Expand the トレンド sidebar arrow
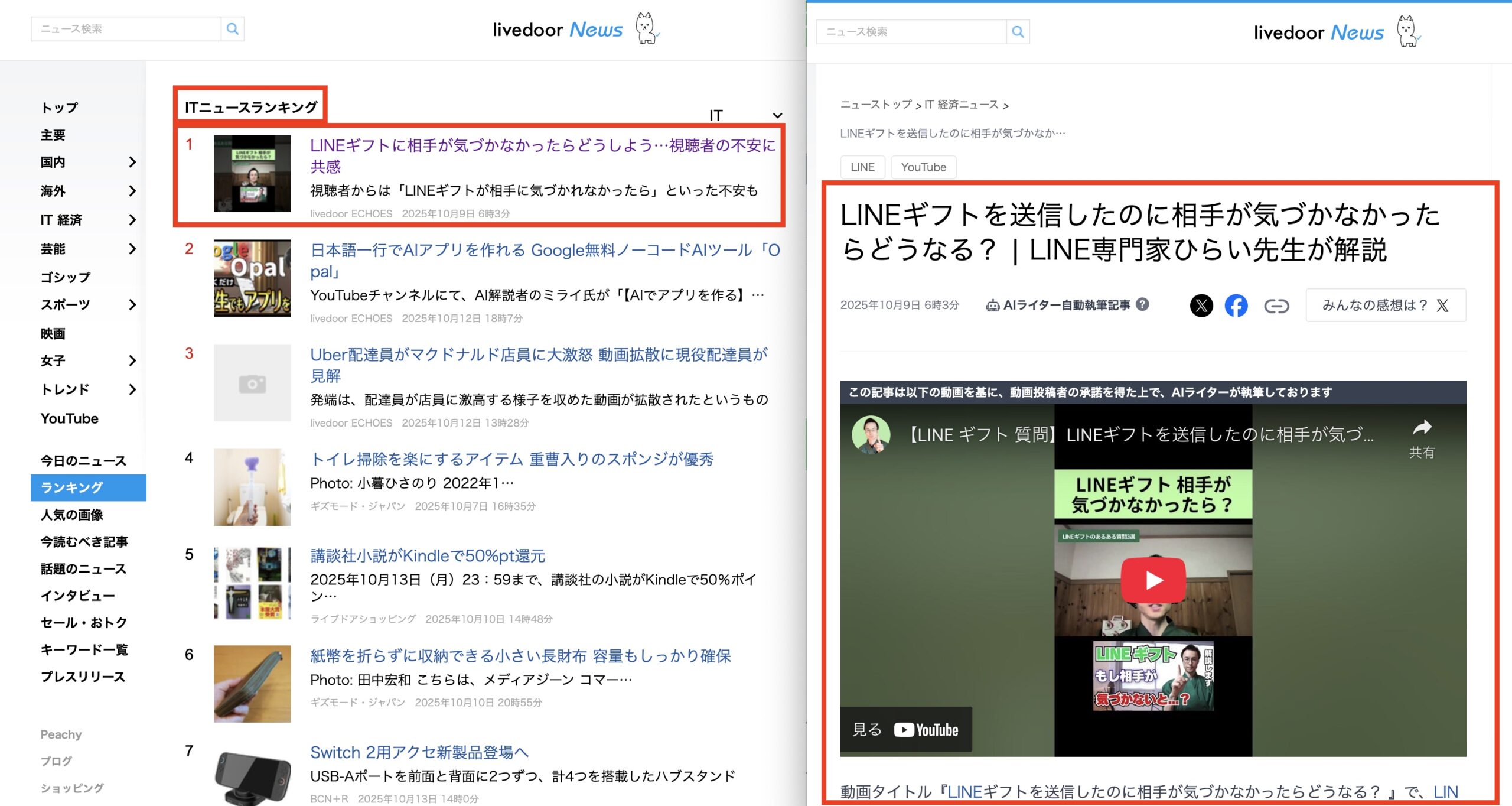The height and width of the screenshot is (806, 1512). [132, 389]
